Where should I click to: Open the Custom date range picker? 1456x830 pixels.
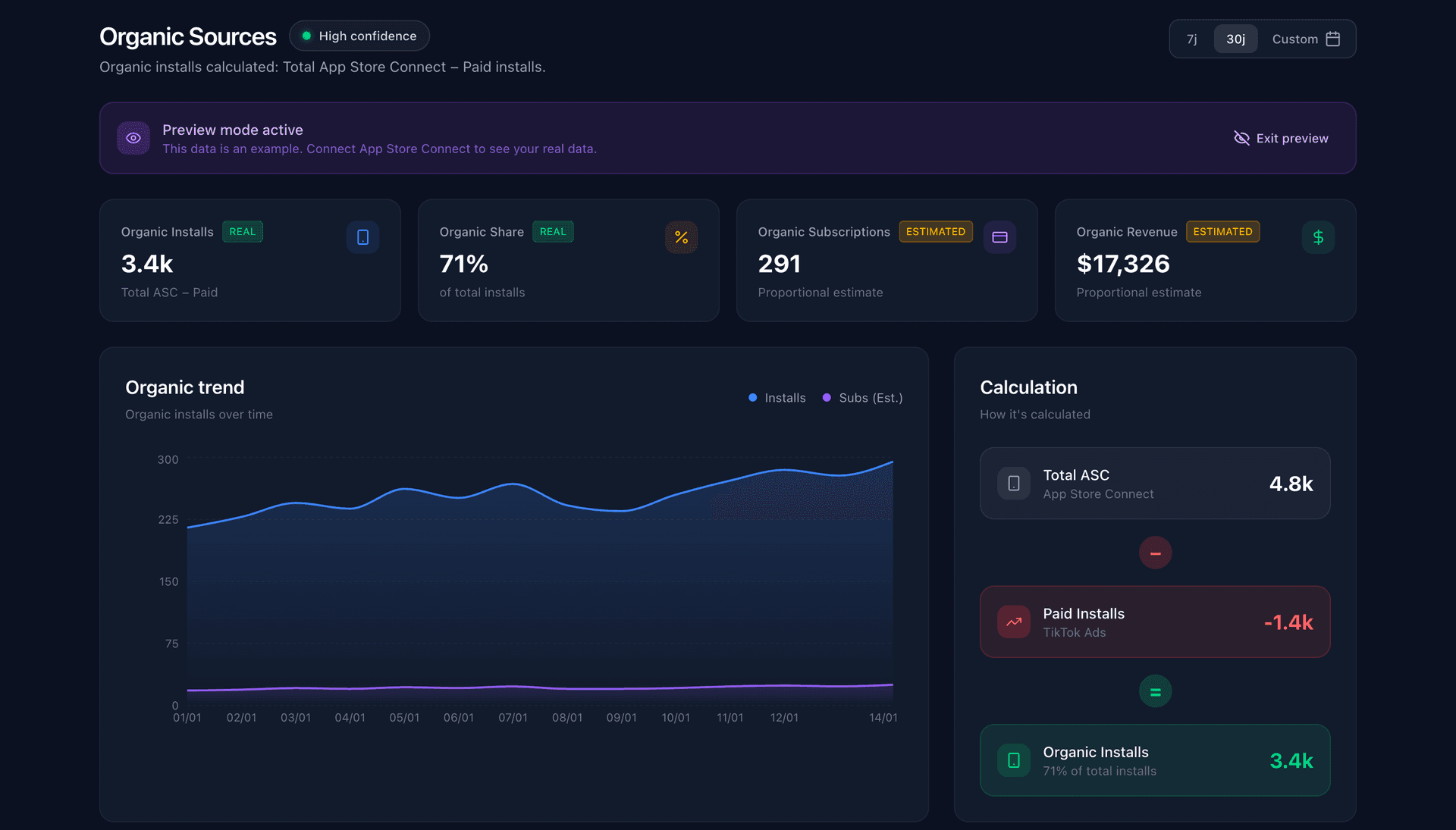point(1294,39)
